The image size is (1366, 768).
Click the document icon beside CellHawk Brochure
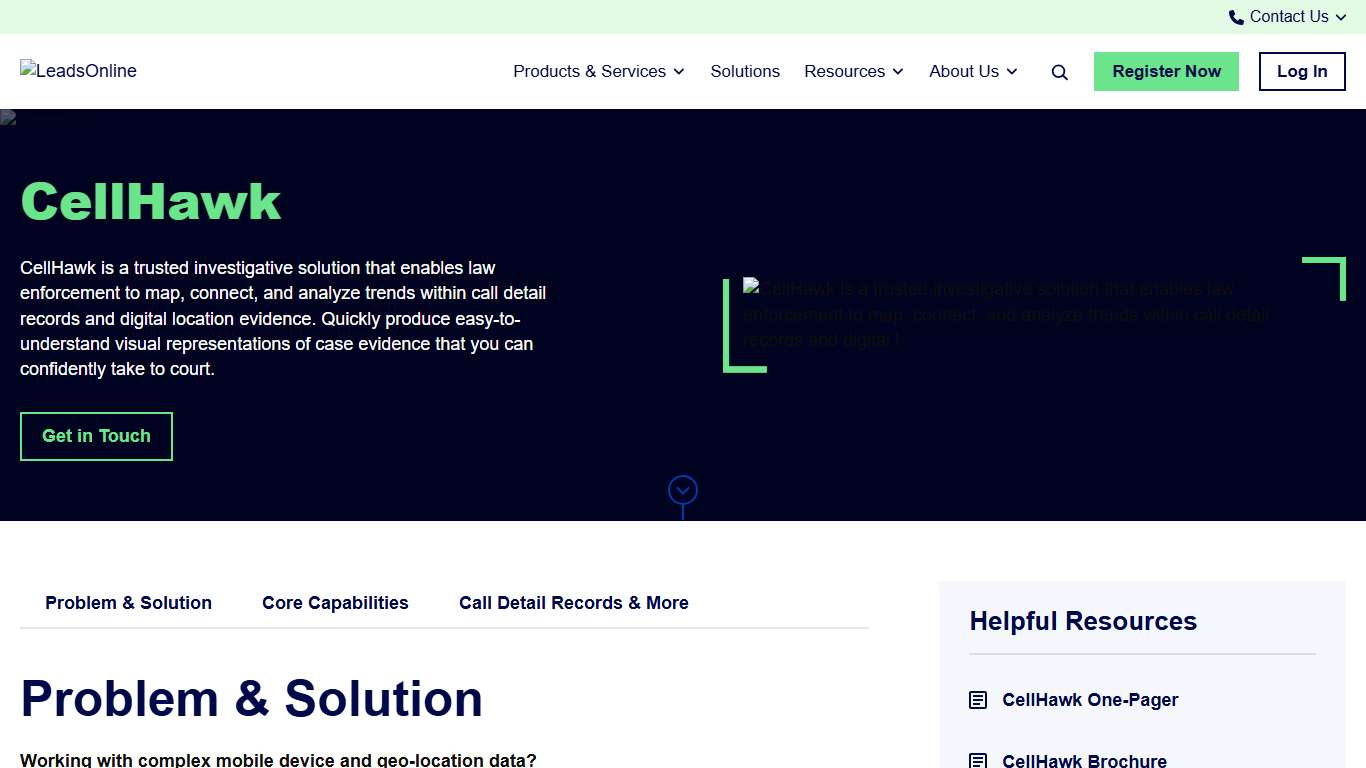click(x=977, y=759)
